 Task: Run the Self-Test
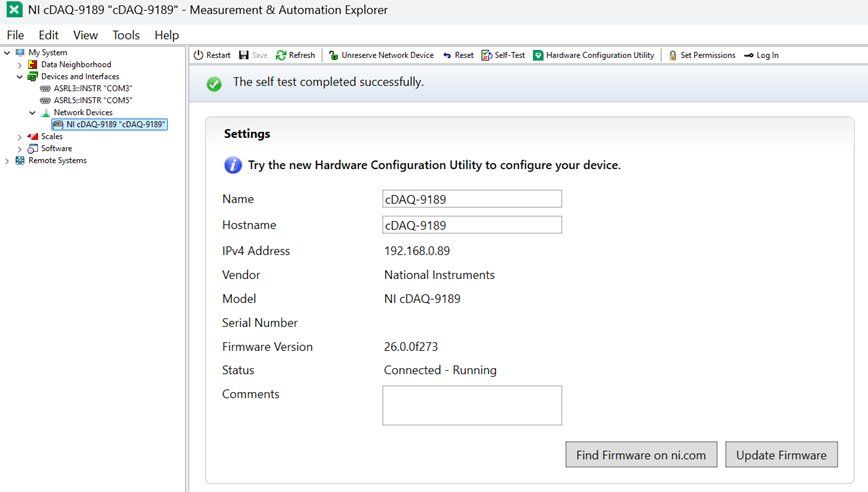503,55
